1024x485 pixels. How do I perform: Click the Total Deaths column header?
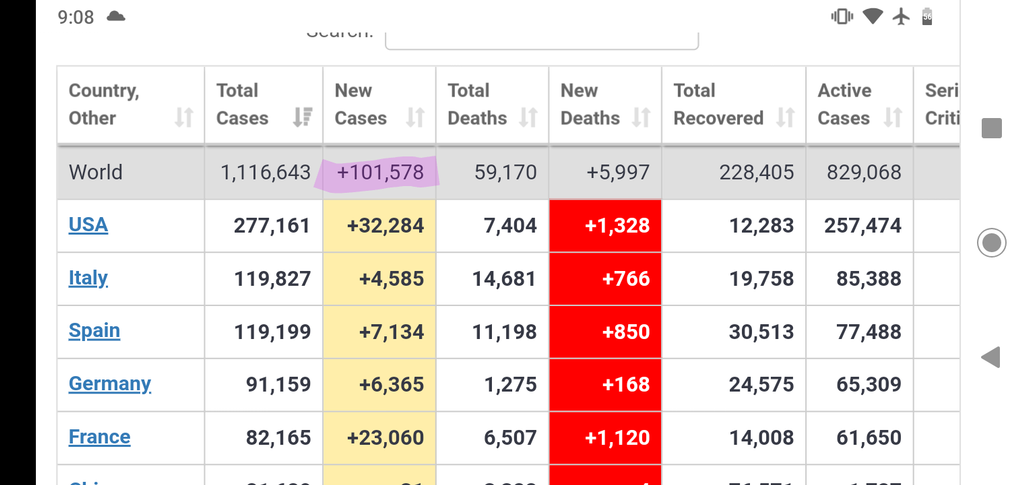click(x=492, y=104)
